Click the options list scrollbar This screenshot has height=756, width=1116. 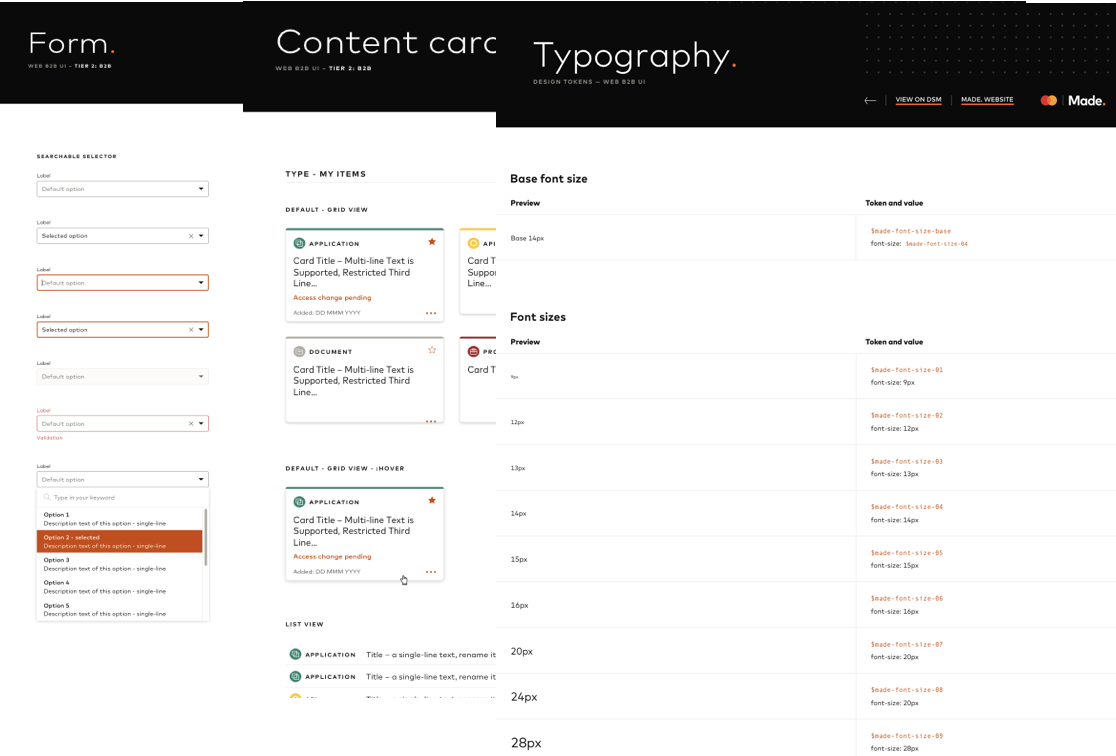click(206, 537)
